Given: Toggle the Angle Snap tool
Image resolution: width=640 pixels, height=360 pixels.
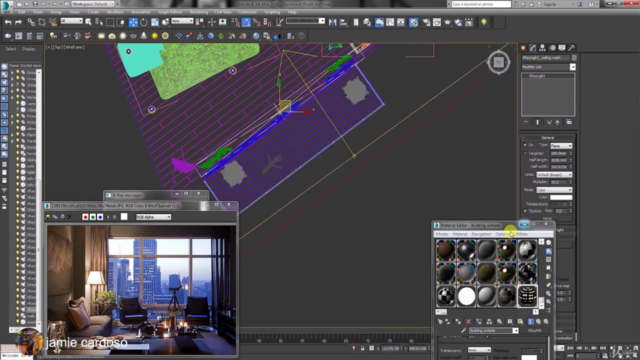Looking at the screenshot, I should tap(246, 22).
